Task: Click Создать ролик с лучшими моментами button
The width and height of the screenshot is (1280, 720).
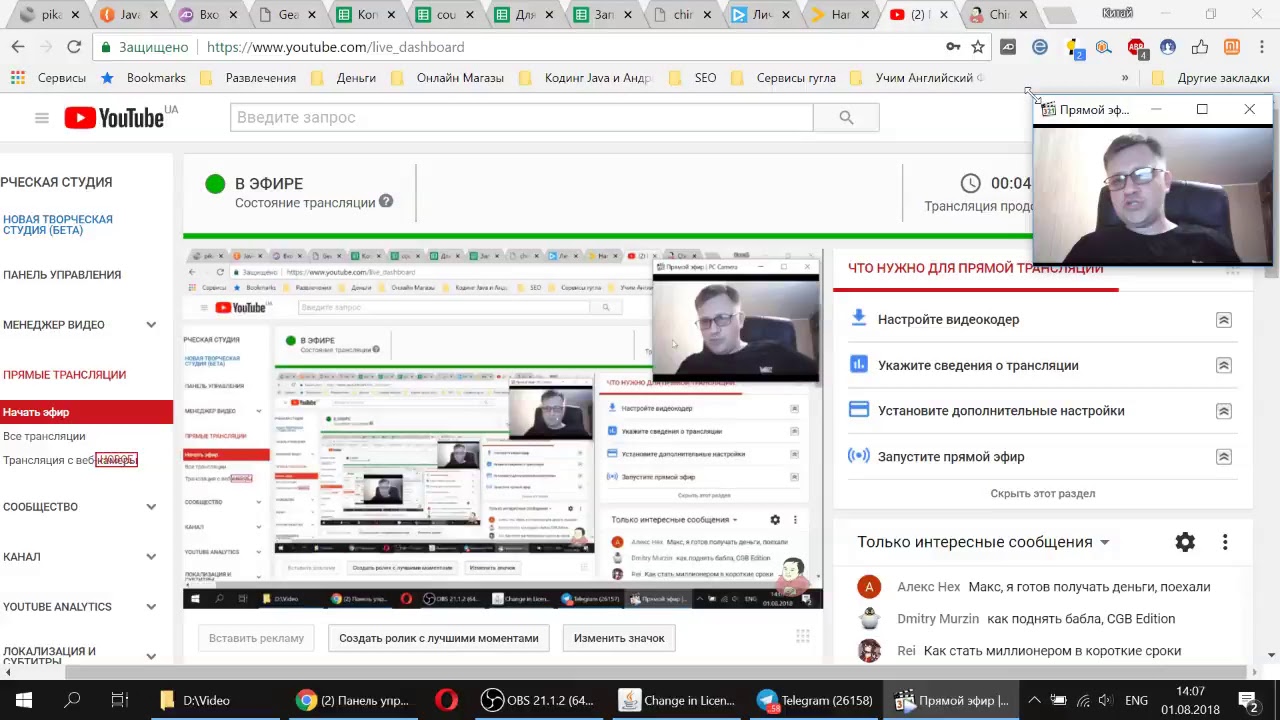Action: 439,638
